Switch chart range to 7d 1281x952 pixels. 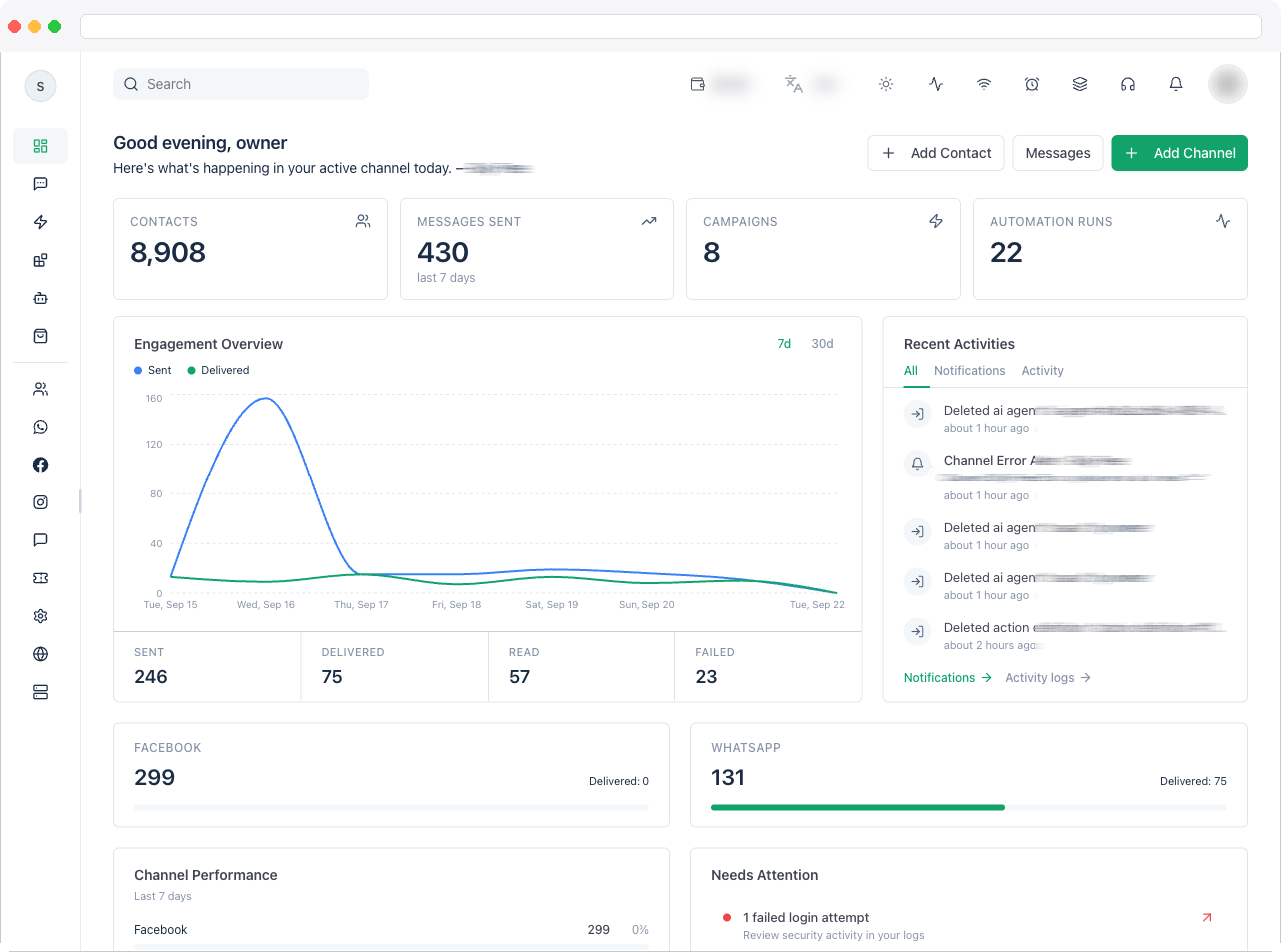point(784,344)
